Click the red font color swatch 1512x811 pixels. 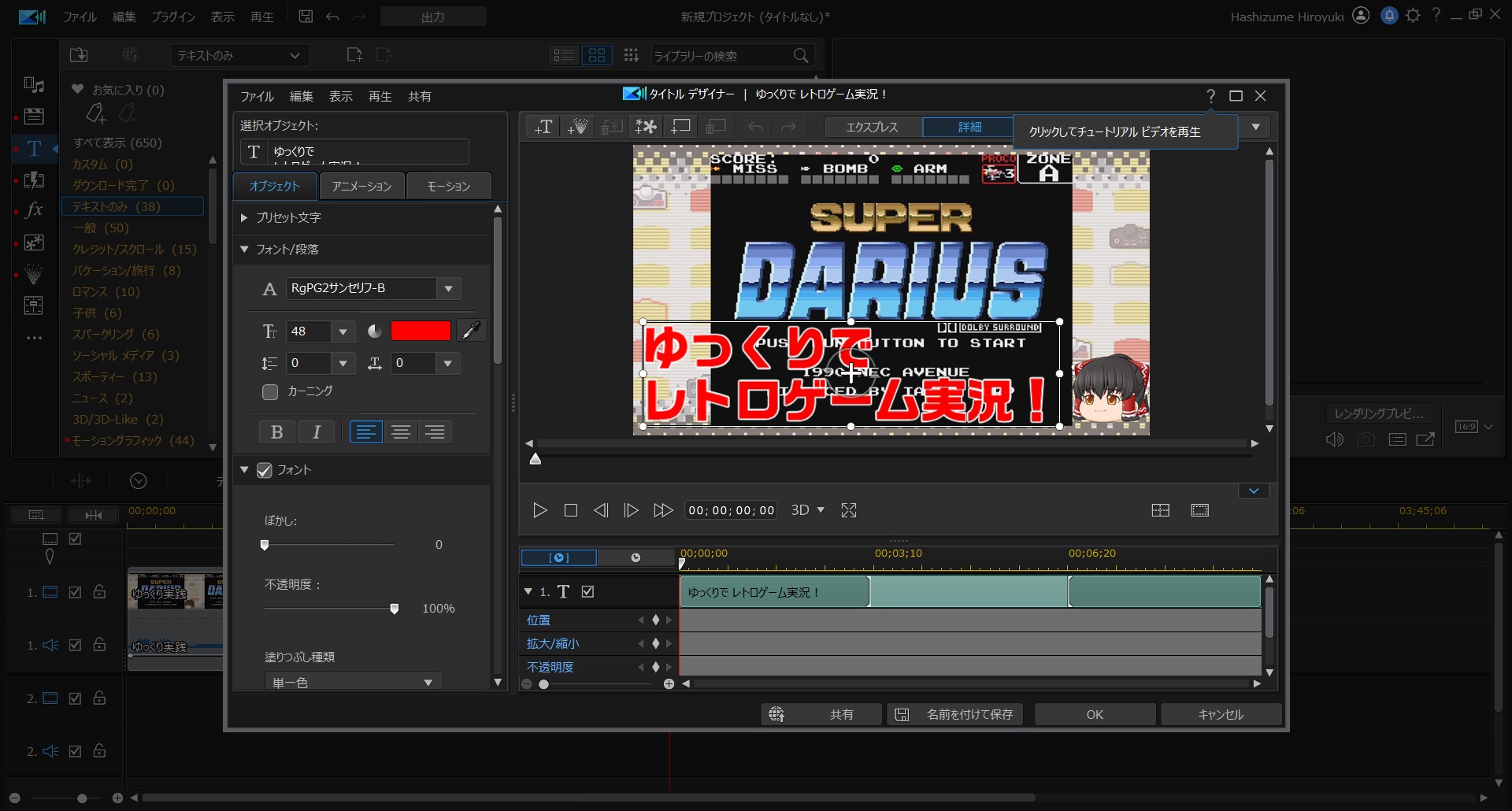[421, 331]
